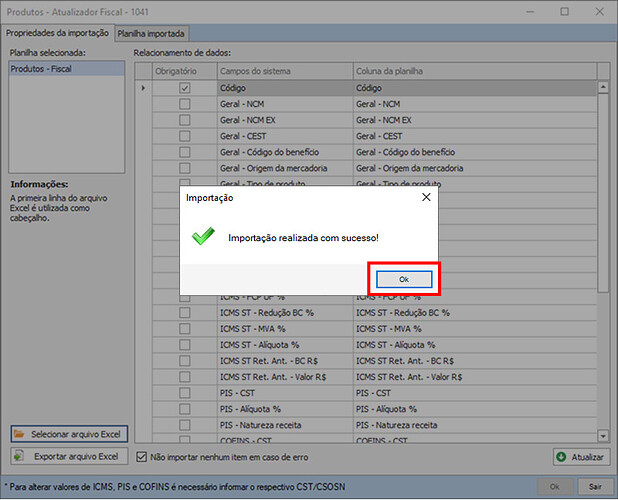Image resolution: width=618 pixels, height=500 pixels.
Task: Click the Selecionar arquivo Excel folder icon
Action: 19,434
